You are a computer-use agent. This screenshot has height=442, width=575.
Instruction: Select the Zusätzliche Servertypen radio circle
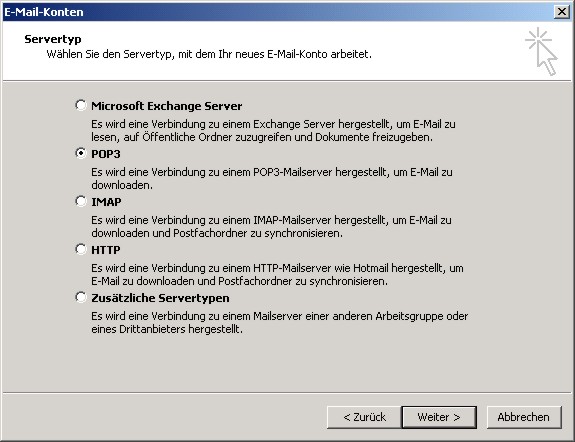pos(81,297)
